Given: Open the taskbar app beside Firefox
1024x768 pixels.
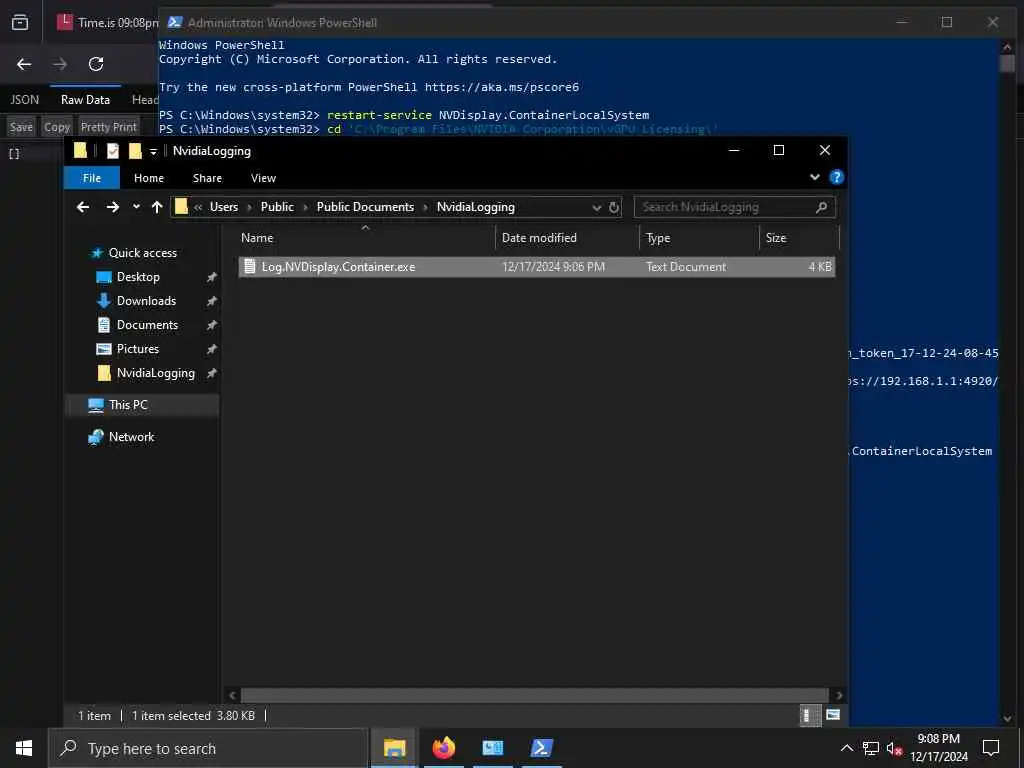Looking at the screenshot, I should coord(492,748).
